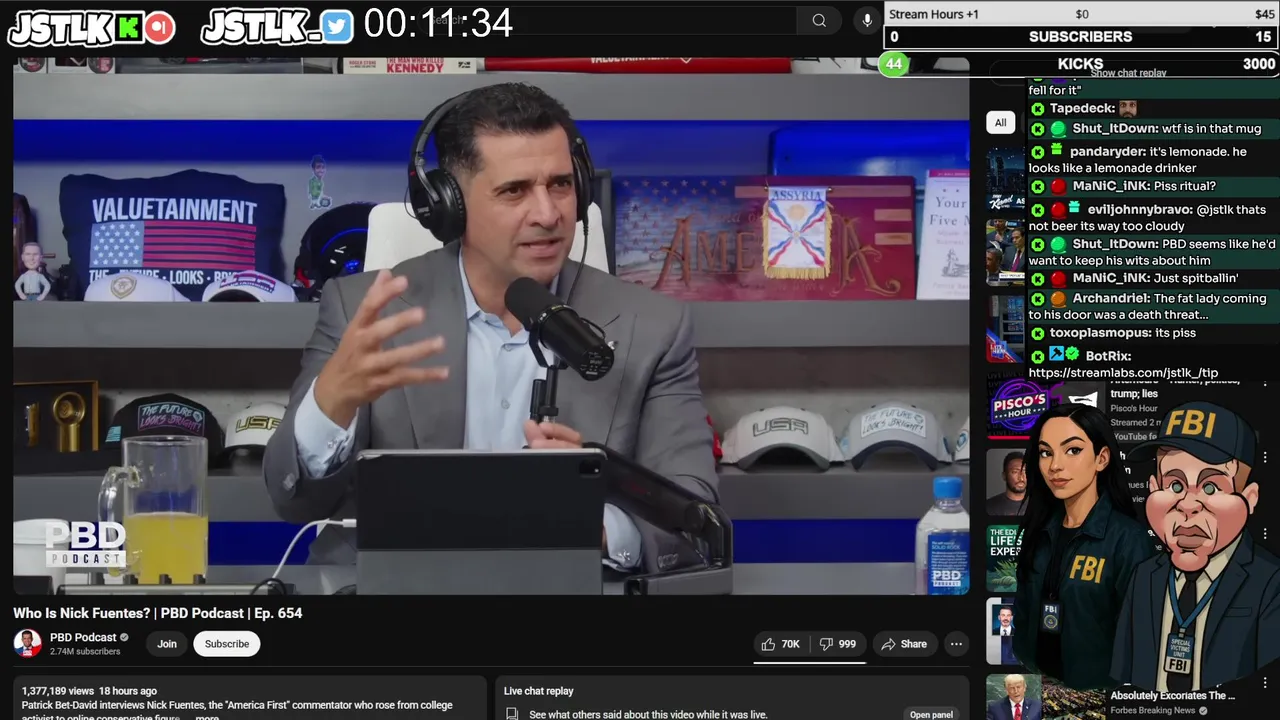Click BotRix's verified badge in chat
The height and width of the screenshot is (720, 1280).
click(x=1072, y=355)
